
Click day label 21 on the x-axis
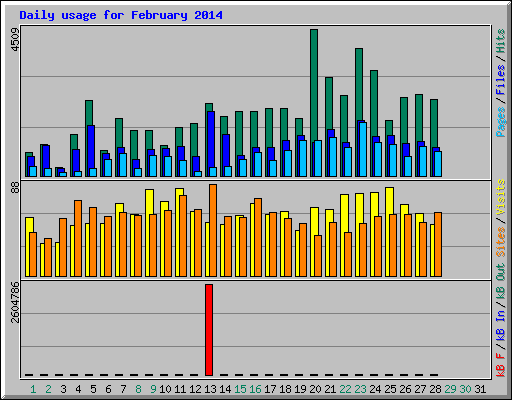[330, 389]
